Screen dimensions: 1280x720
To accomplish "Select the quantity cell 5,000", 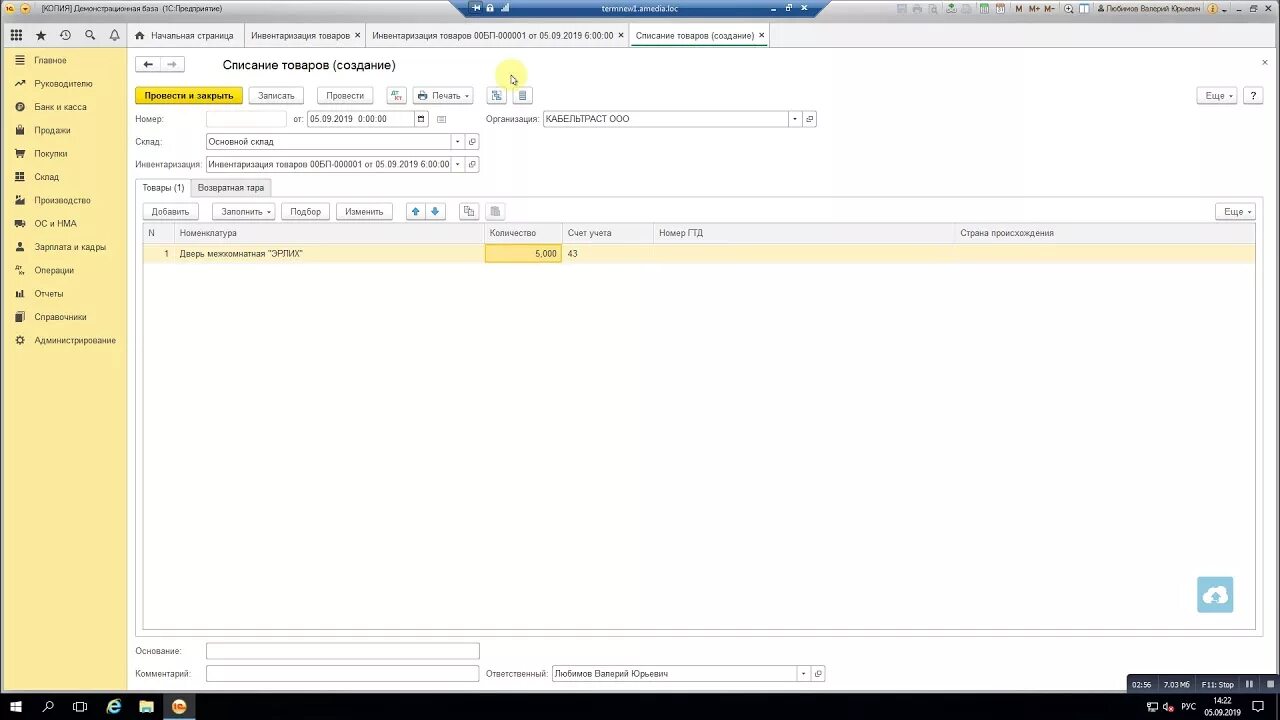I will [523, 254].
